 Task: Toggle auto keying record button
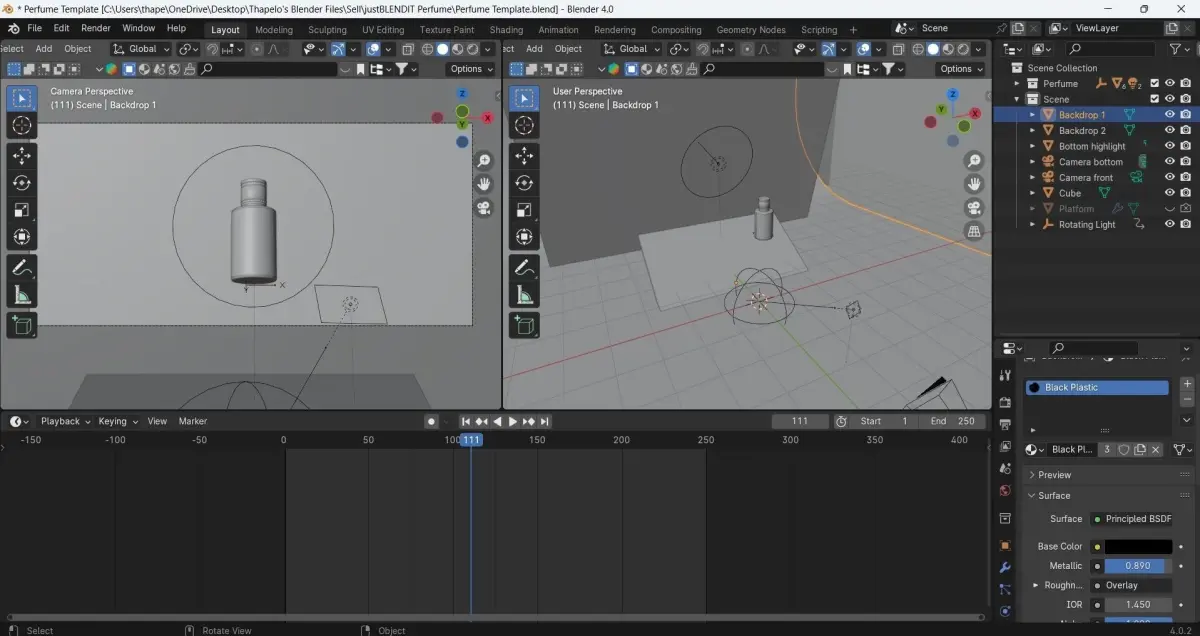[x=431, y=421]
